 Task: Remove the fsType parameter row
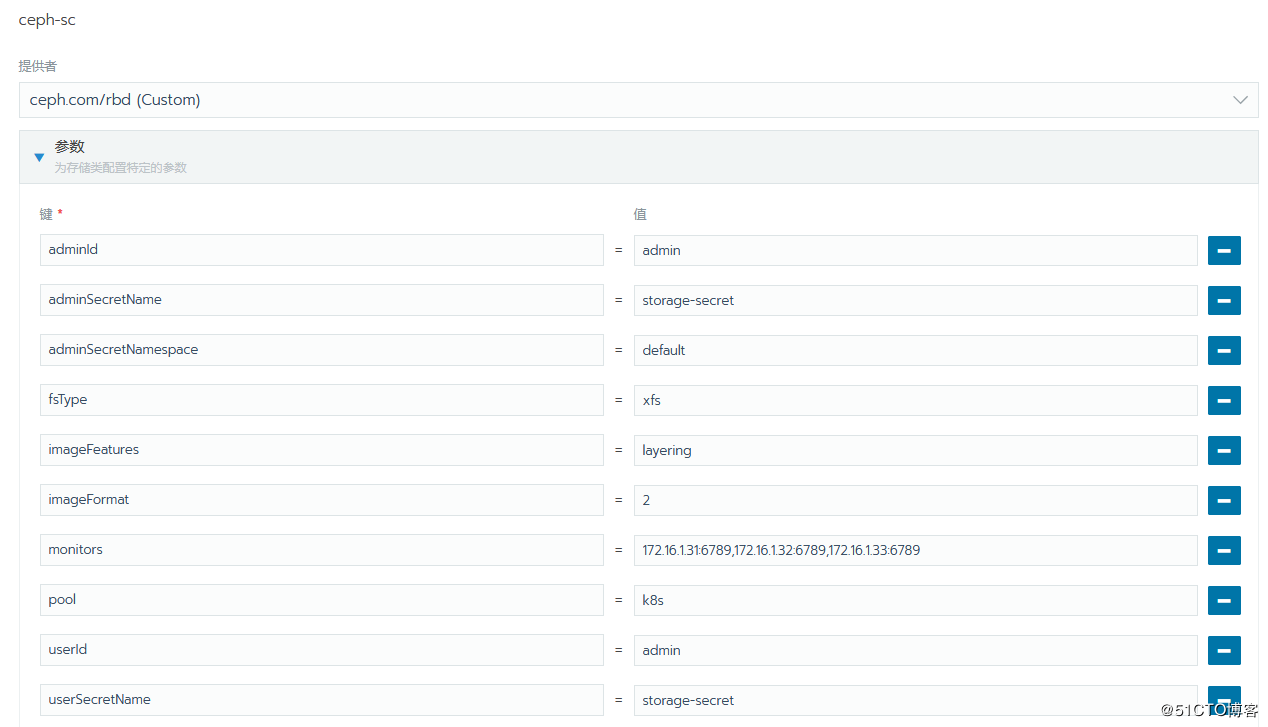1224,400
